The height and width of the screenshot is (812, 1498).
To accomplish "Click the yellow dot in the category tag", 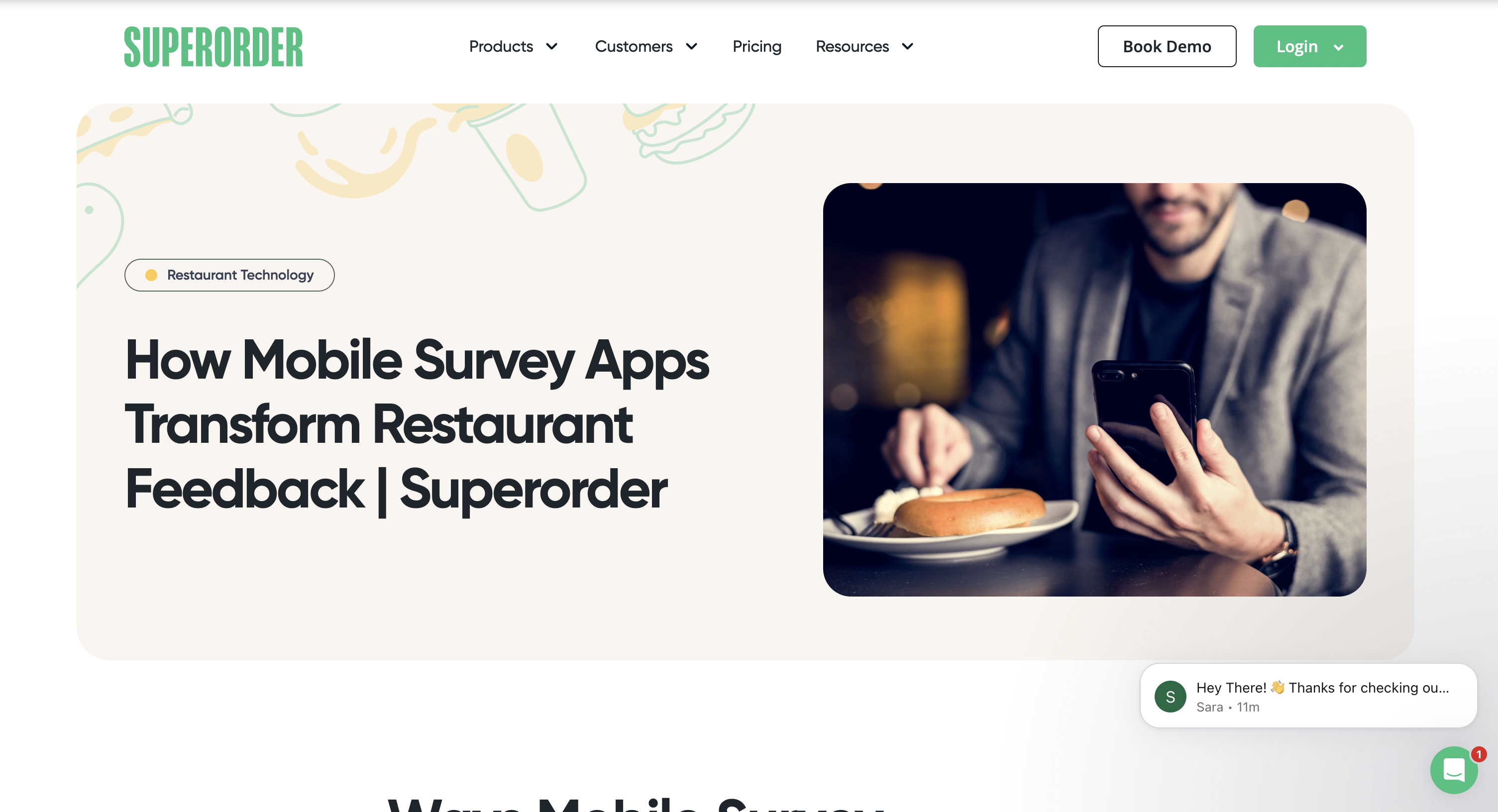I will click(151, 275).
